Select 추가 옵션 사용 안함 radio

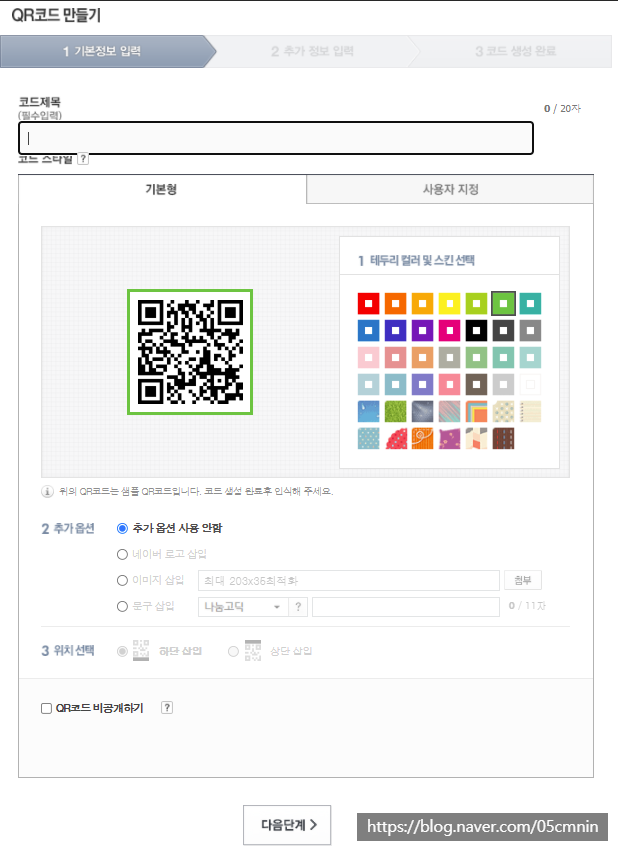(x=122, y=528)
